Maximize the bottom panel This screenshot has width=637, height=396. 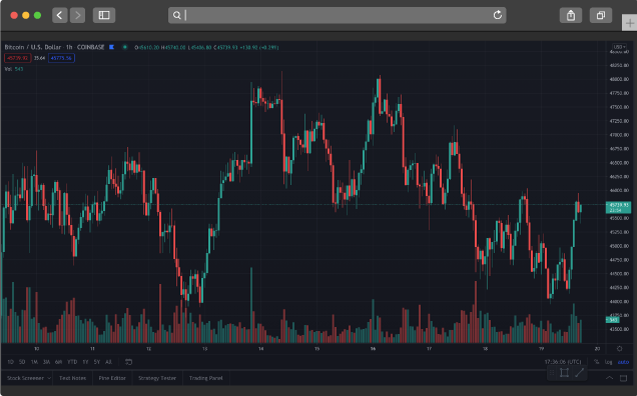point(623,378)
